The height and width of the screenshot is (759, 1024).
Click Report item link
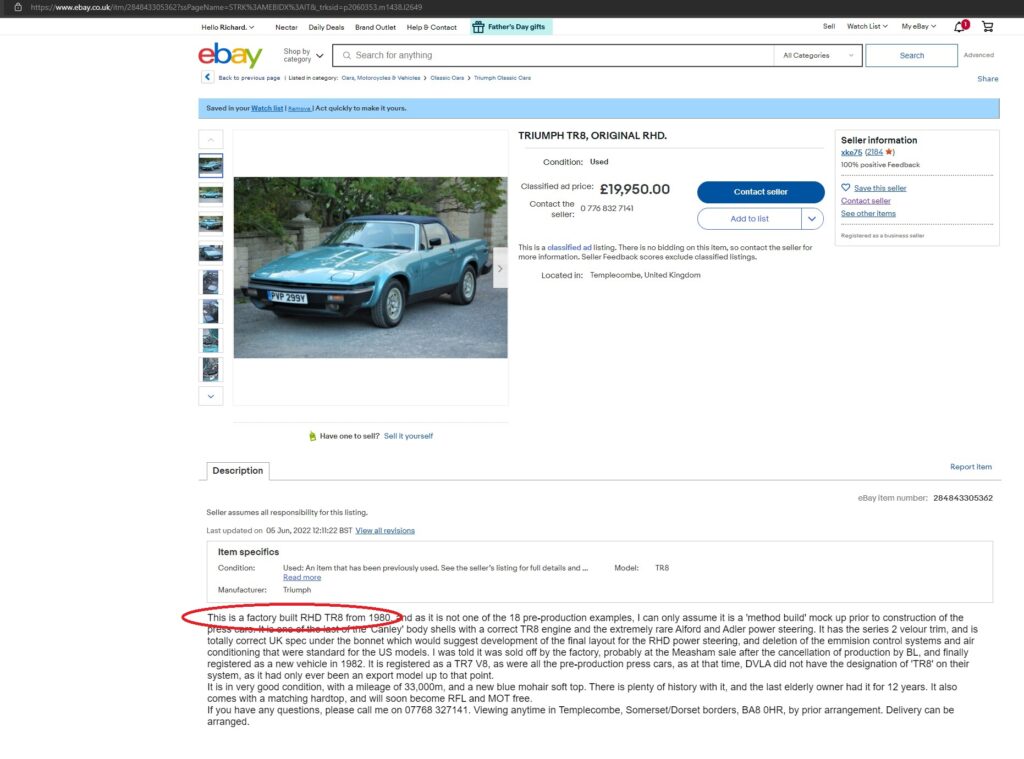[970, 466]
